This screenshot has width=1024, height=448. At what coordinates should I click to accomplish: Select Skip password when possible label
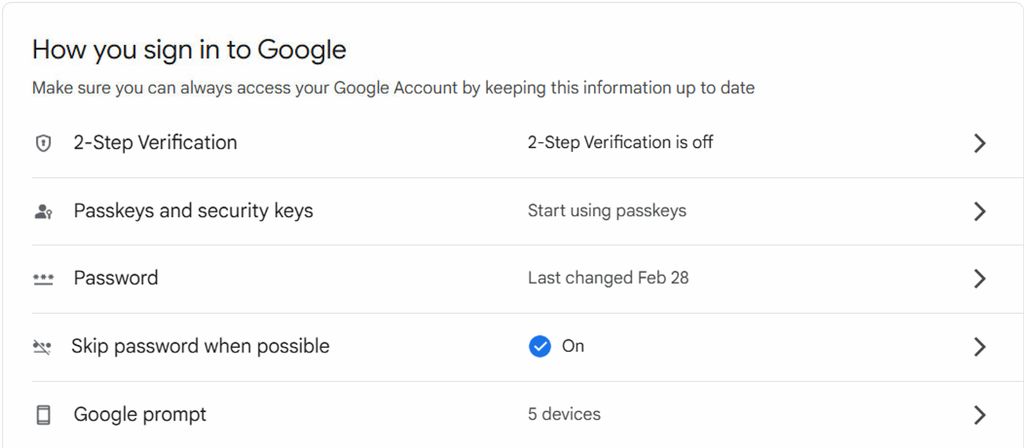[x=200, y=346]
